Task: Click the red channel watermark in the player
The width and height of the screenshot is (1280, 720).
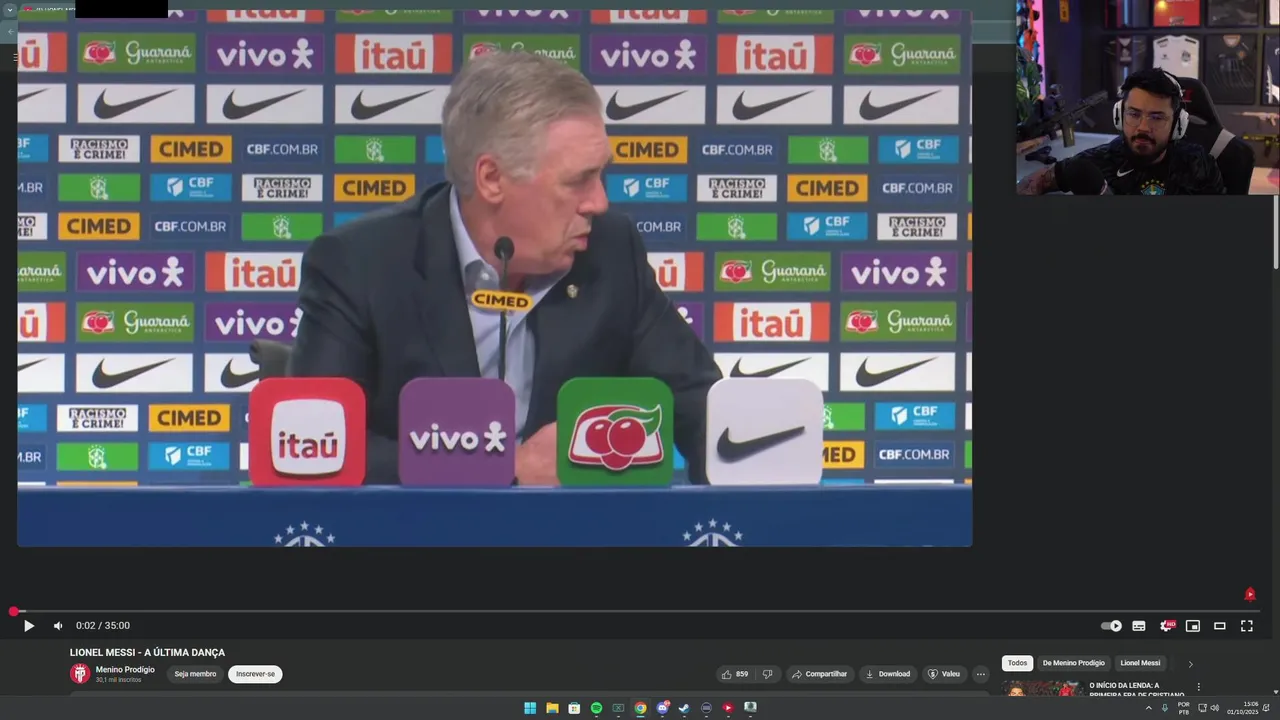Action: tap(1249, 594)
